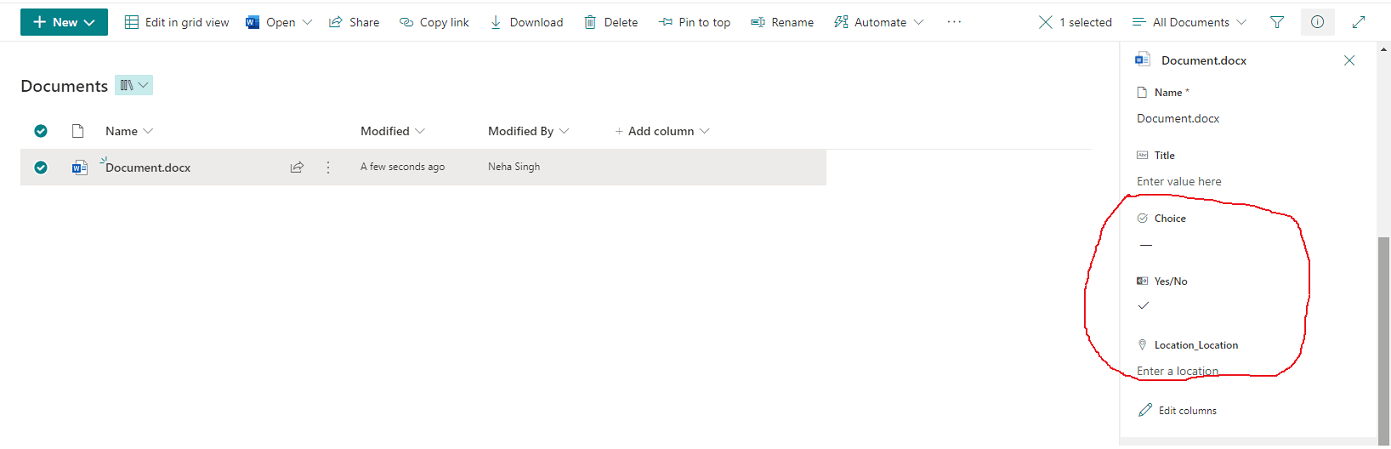Image resolution: width=1391 pixels, height=449 pixels.
Task: Expand the Open dropdown chevron
Action: tap(307, 22)
